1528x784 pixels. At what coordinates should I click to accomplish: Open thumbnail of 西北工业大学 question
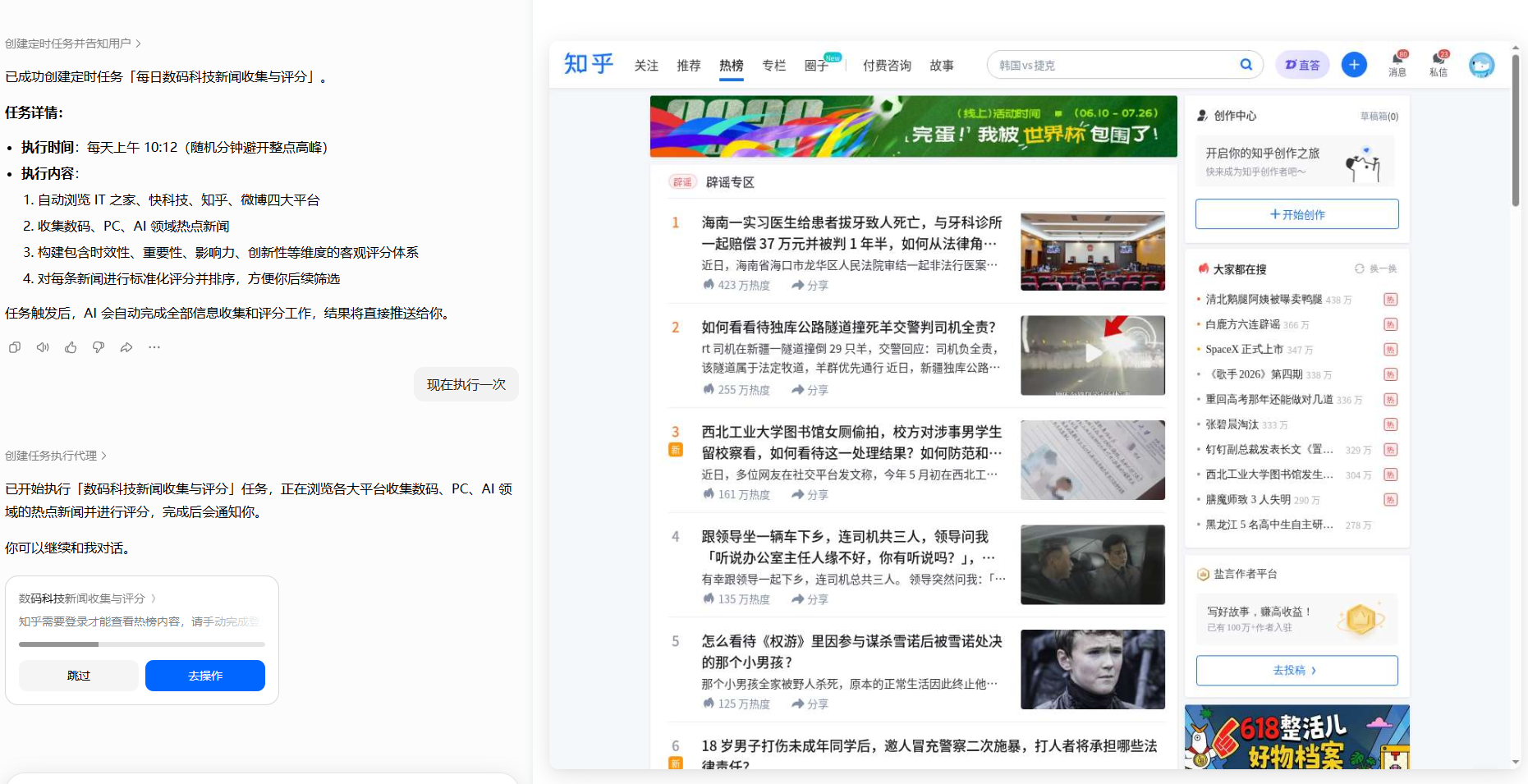coord(1093,460)
